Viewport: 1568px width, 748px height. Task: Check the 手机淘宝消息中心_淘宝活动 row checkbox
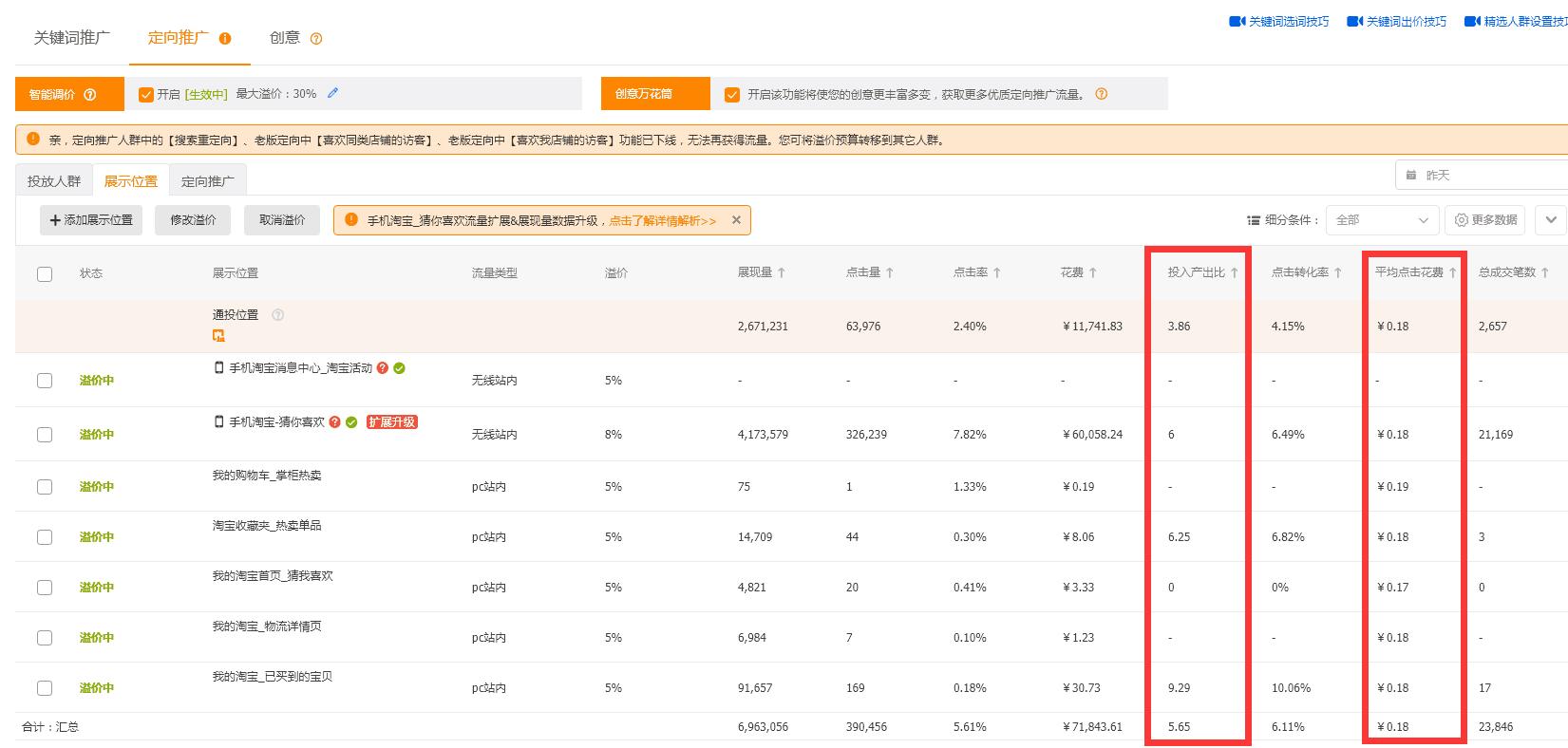(45, 381)
